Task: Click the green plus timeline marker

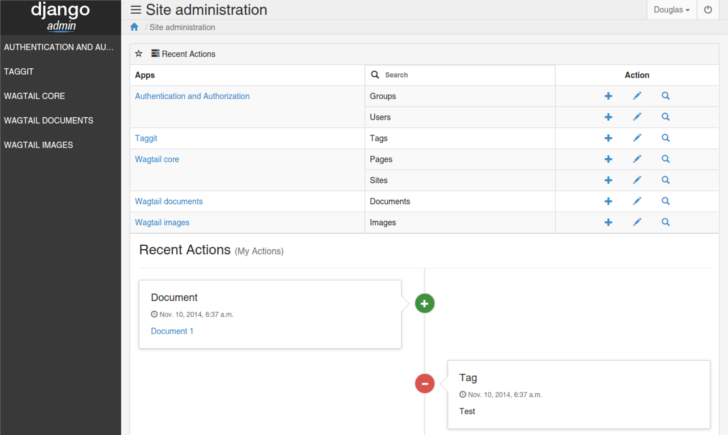Action: [424, 304]
